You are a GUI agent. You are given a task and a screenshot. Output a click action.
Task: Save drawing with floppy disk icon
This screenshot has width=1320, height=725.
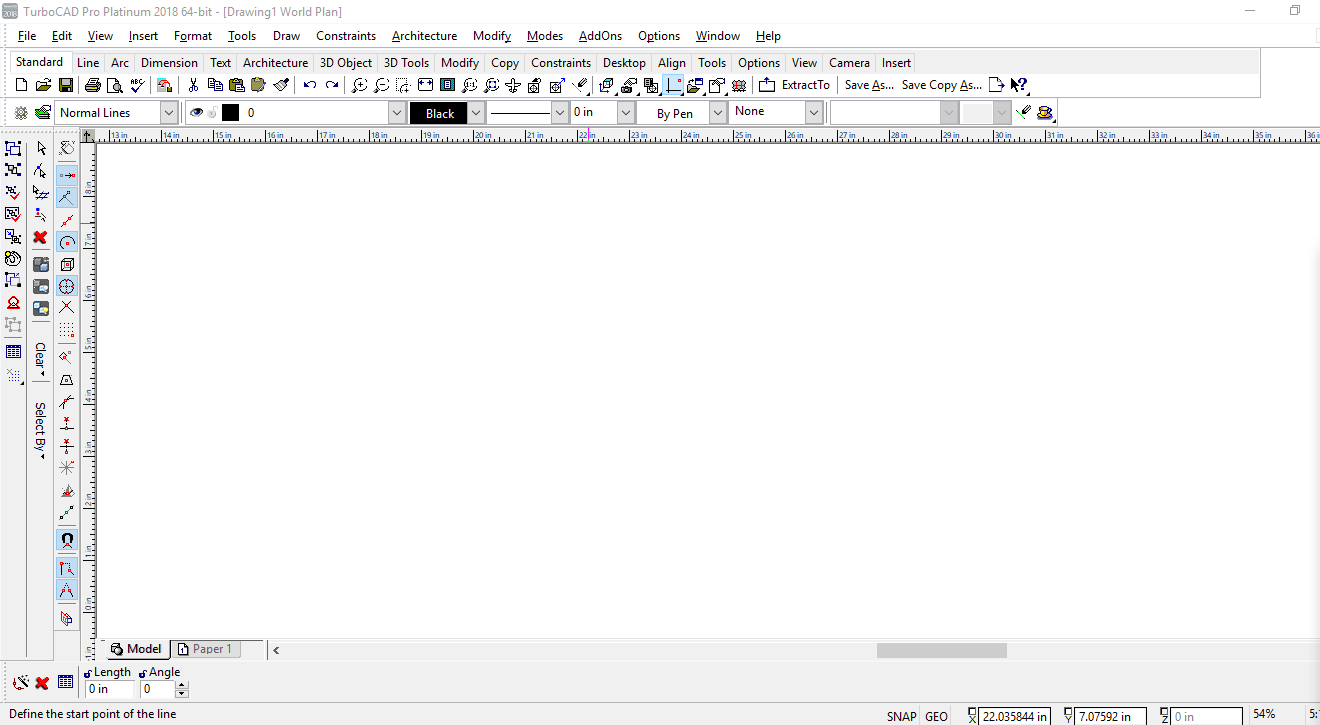coord(65,85)
